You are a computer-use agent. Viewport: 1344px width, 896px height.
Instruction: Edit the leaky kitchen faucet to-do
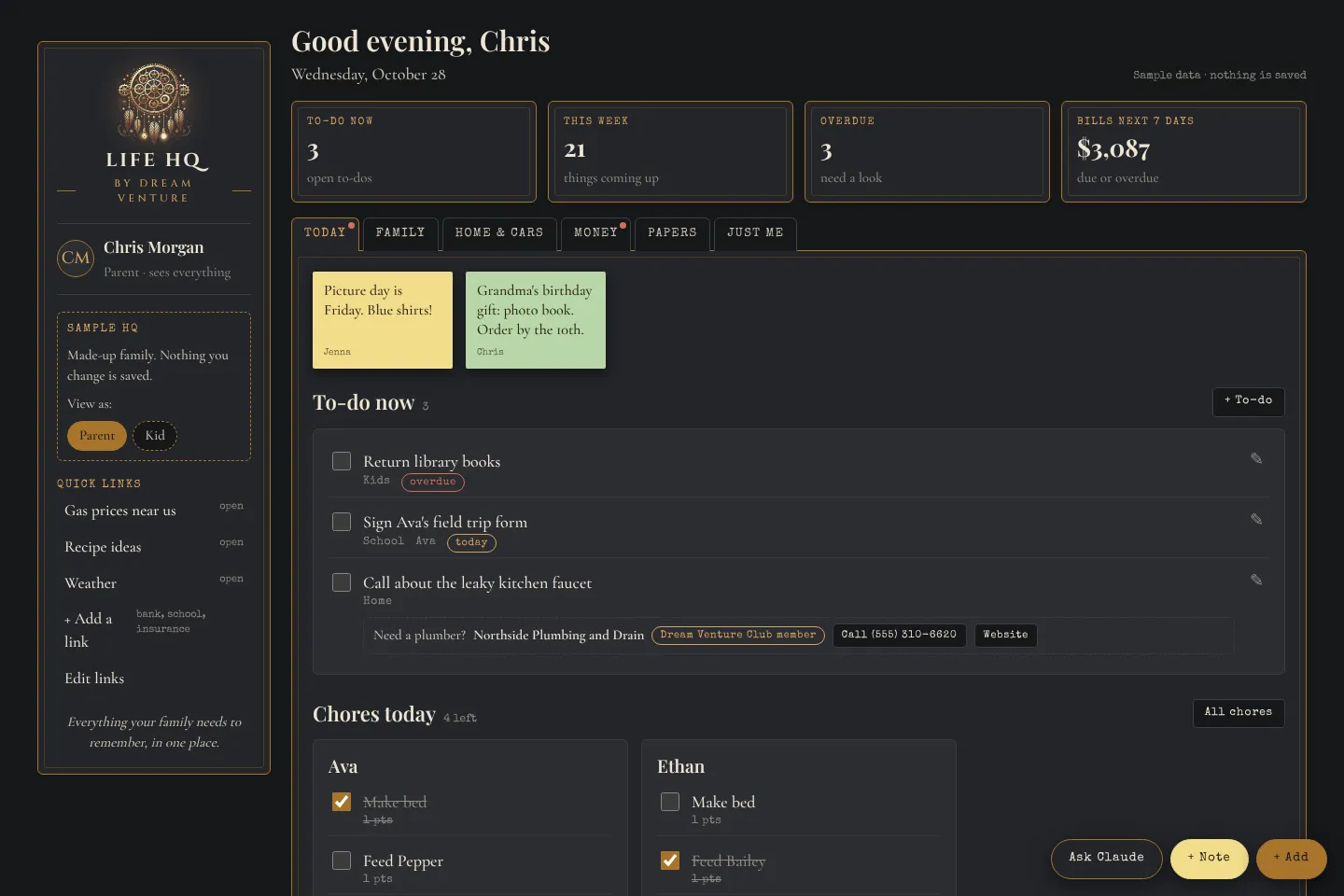(x=1256, y=580)
